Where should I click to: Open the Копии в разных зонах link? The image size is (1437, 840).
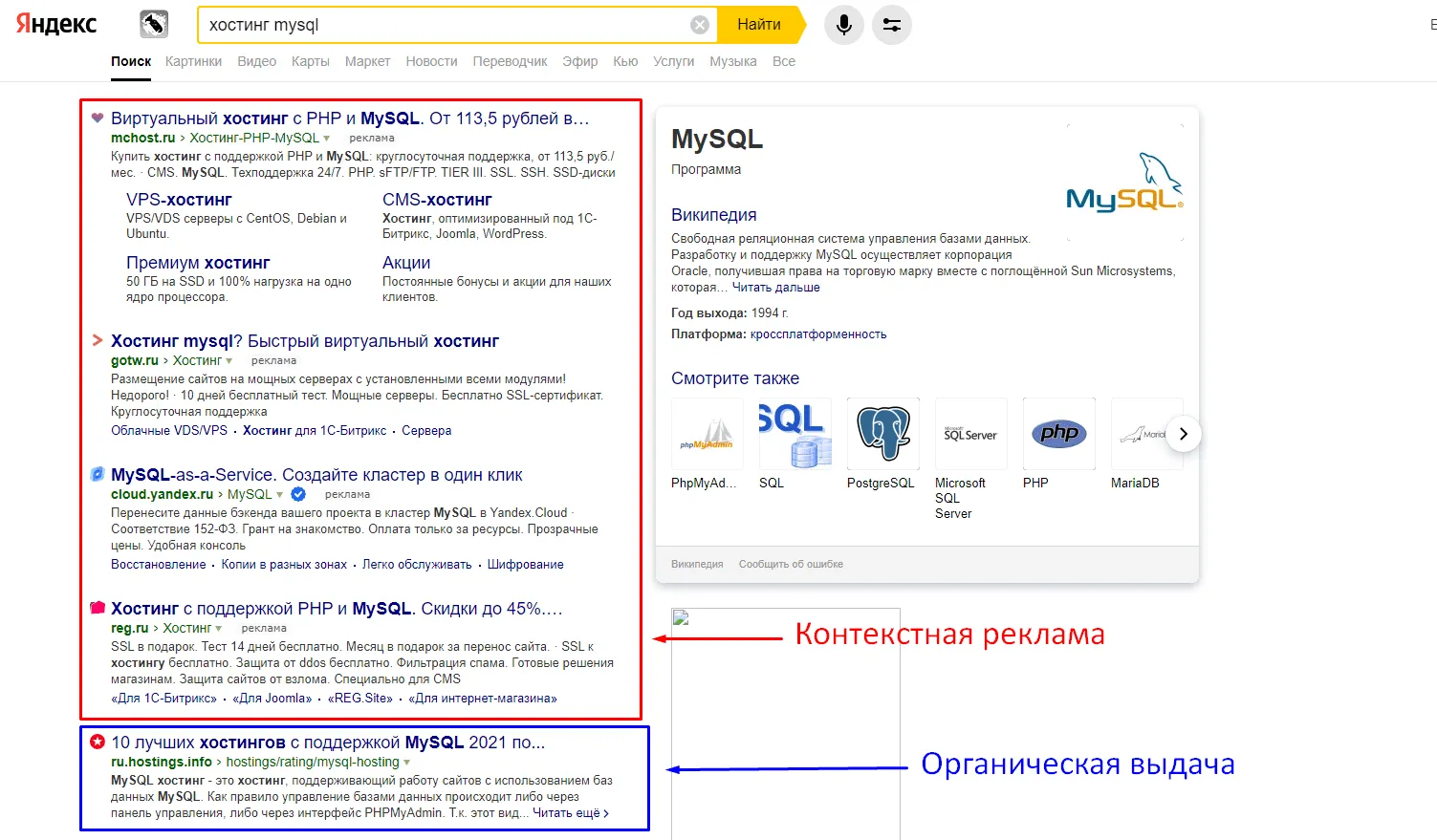pos(284,565)
